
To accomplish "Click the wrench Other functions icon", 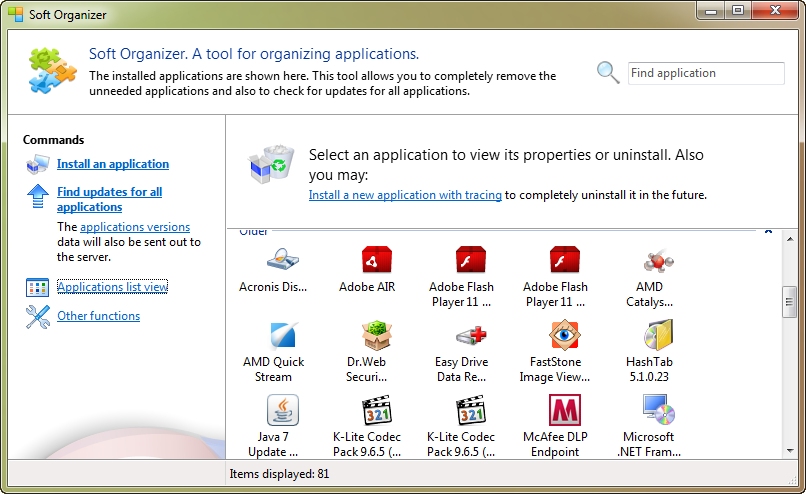I will point(38,317).
